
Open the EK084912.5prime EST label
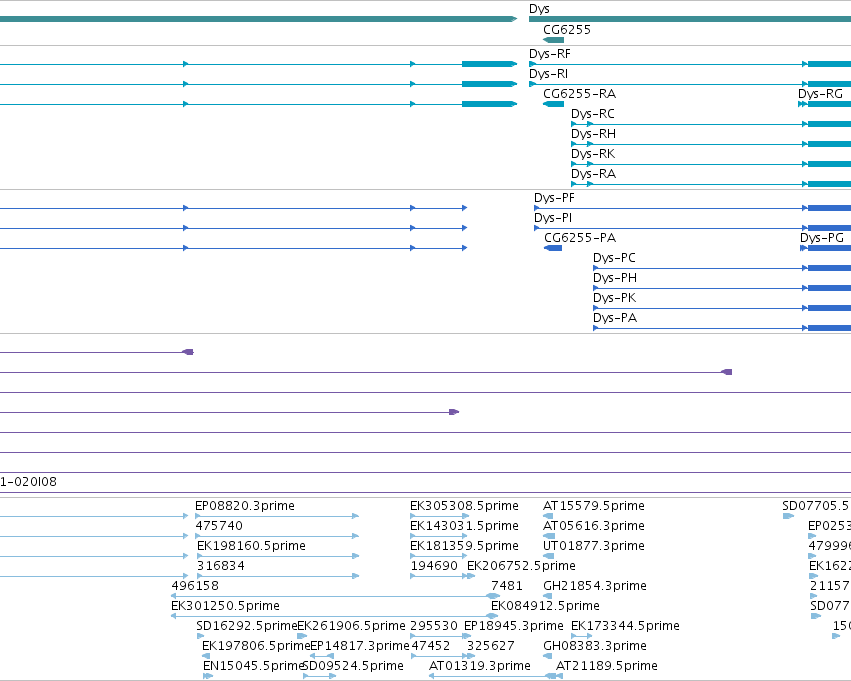point(545,606)
